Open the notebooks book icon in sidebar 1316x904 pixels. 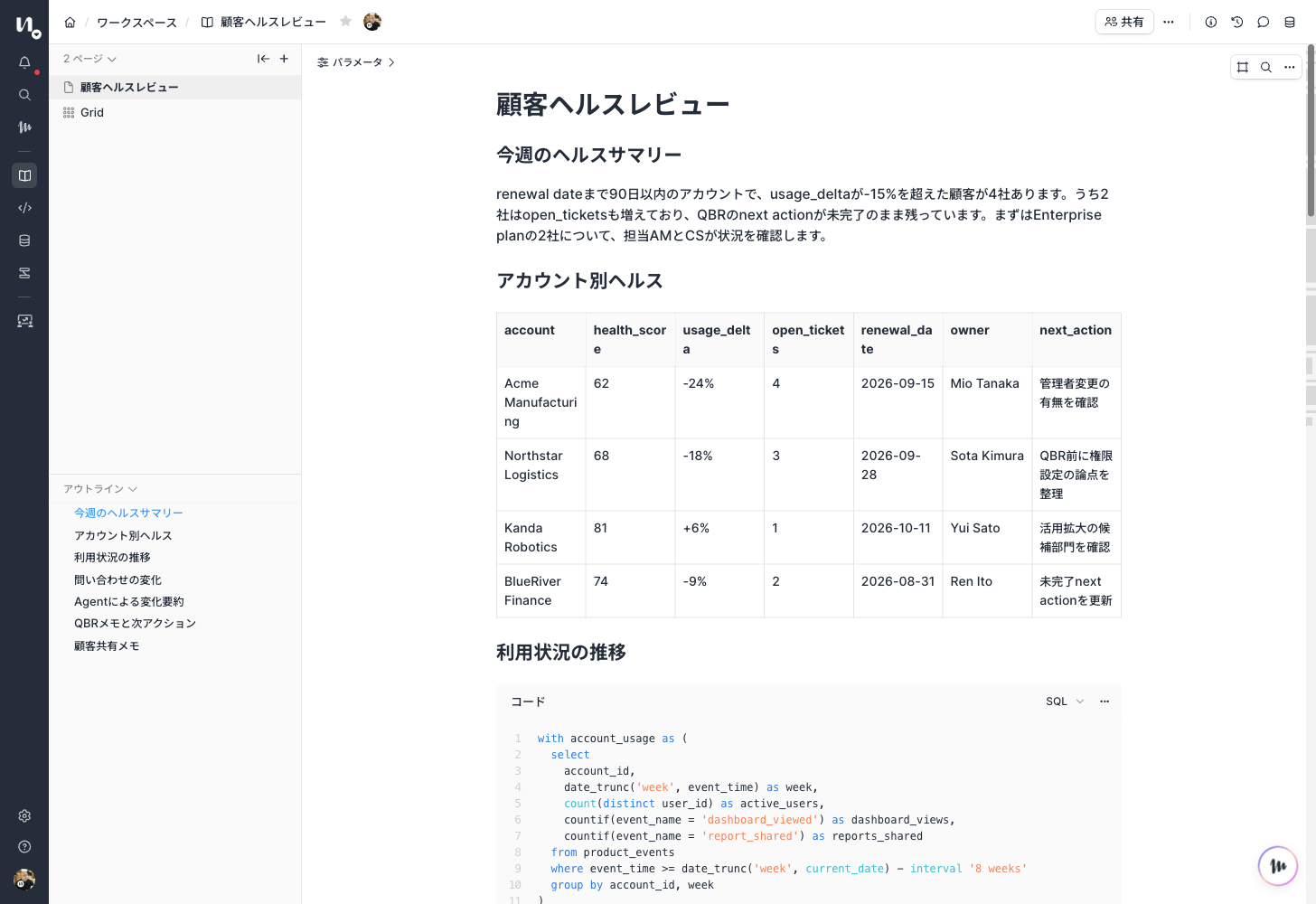pyautogui.click(x=24, y=175)
